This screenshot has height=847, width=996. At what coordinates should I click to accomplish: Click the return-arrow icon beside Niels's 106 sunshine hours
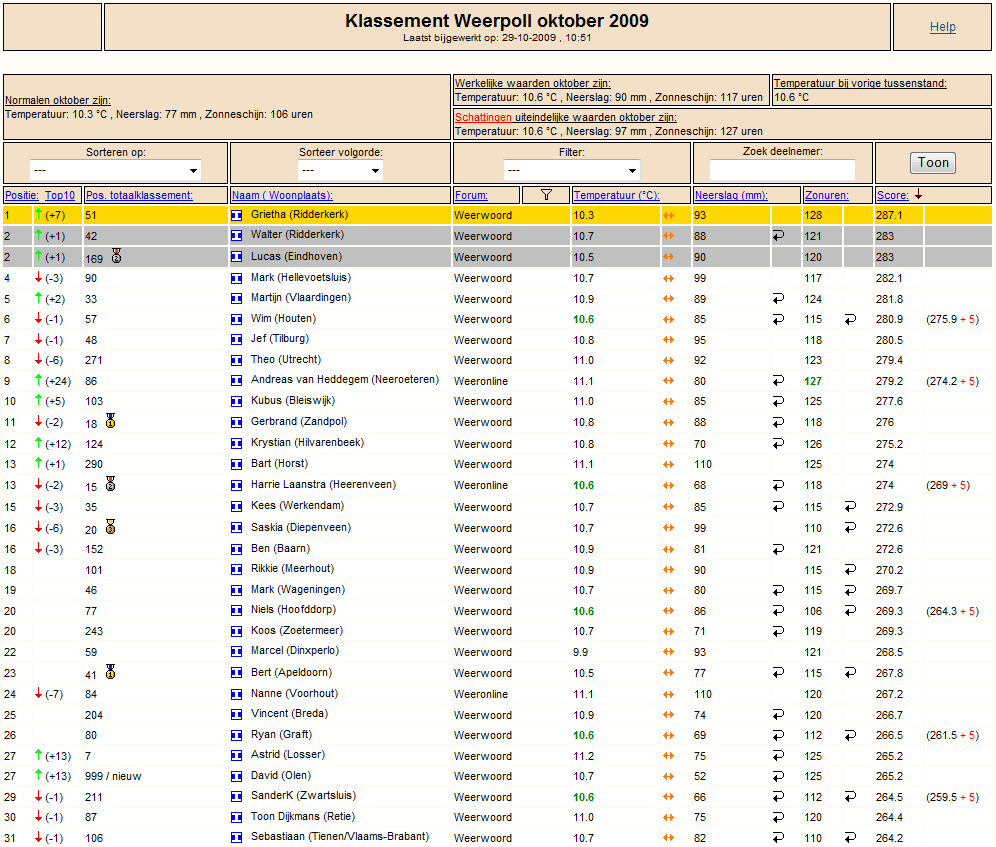[850, 611]
